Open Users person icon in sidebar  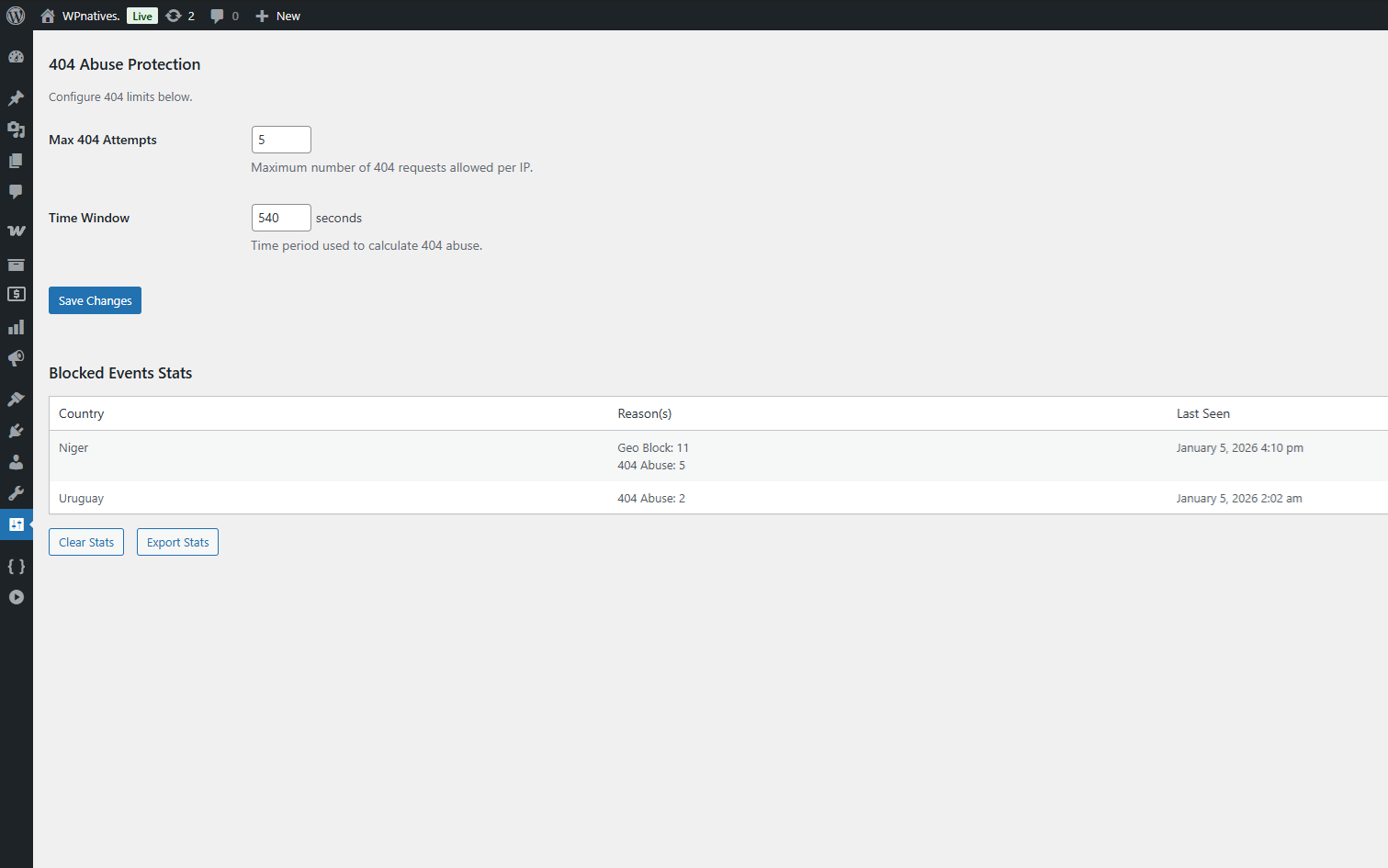click(17, 462)
